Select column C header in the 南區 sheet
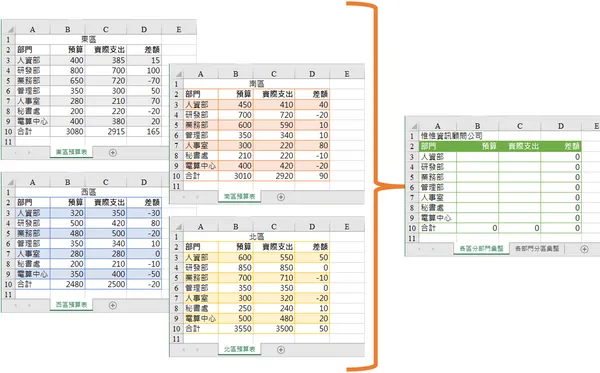 pos(274,74)
